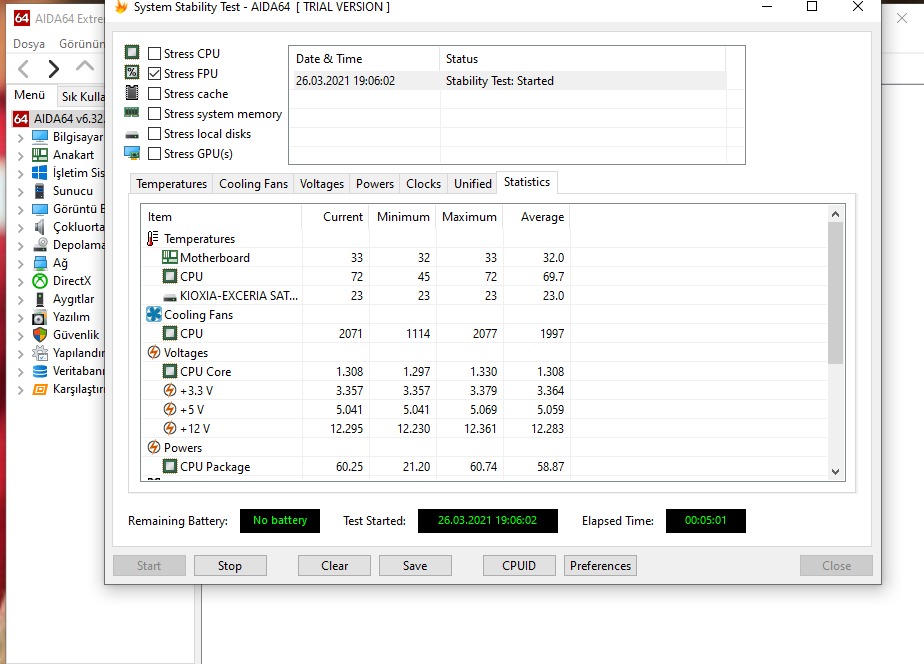The image size is (924, 664).
Task: Click the Powers group lightning icon
Action: point(154,447)
